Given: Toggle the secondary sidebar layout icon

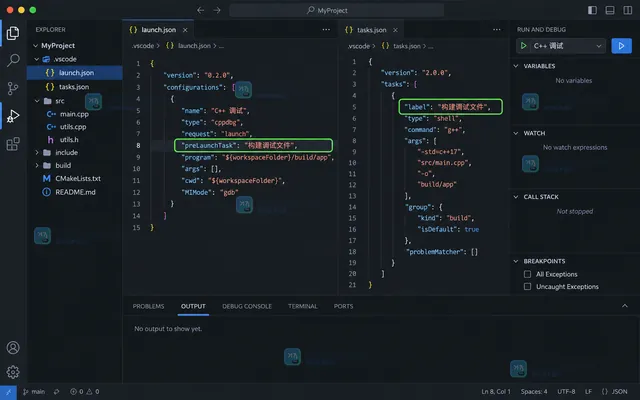Looking at the screenshot, I should (628, 10).
